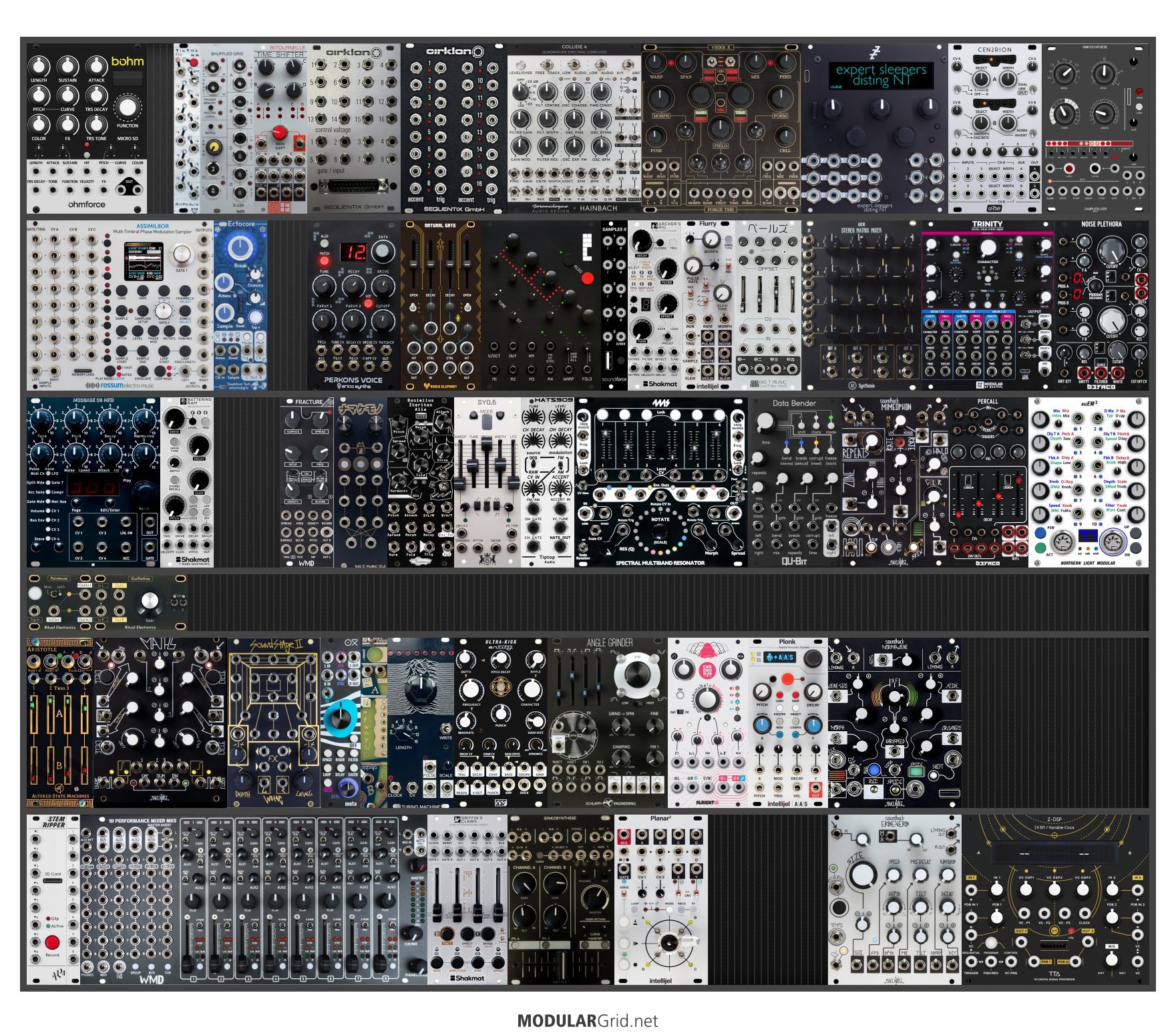The height and width of the screenshot is (1035, 1176).
Task: Click the MODULARGrid.net logo link
Action: pyautogui.click(x=587, y=1020)
